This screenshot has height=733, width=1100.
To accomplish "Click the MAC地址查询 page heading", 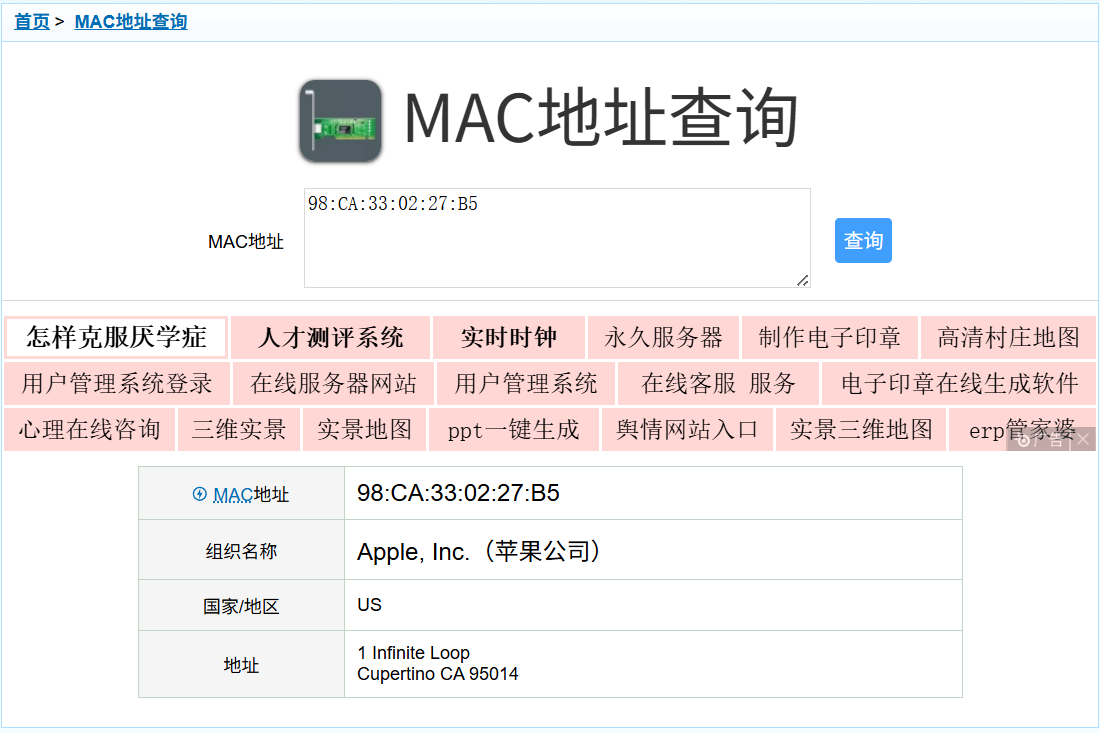I will coord(601,118).
